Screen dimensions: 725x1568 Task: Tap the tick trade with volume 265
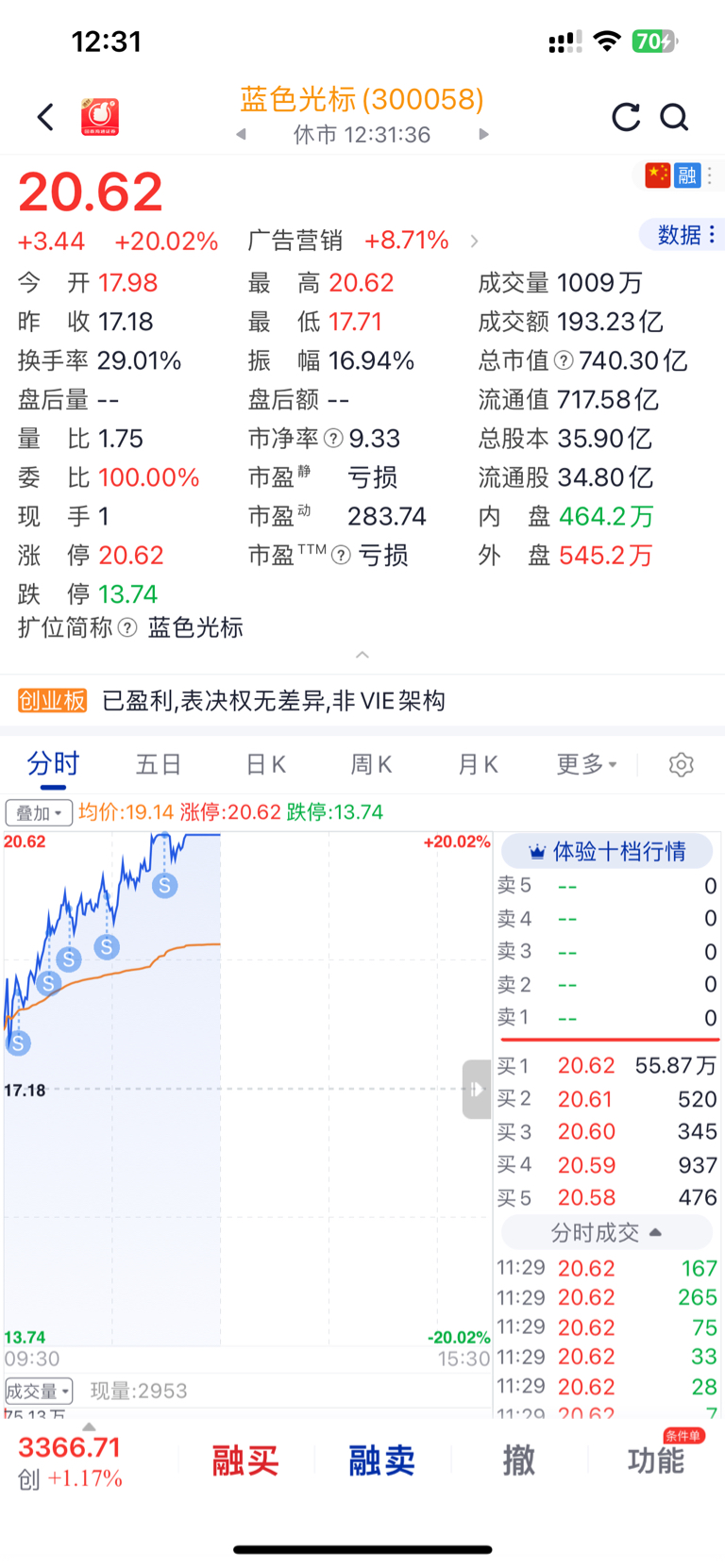point(607,1298)
